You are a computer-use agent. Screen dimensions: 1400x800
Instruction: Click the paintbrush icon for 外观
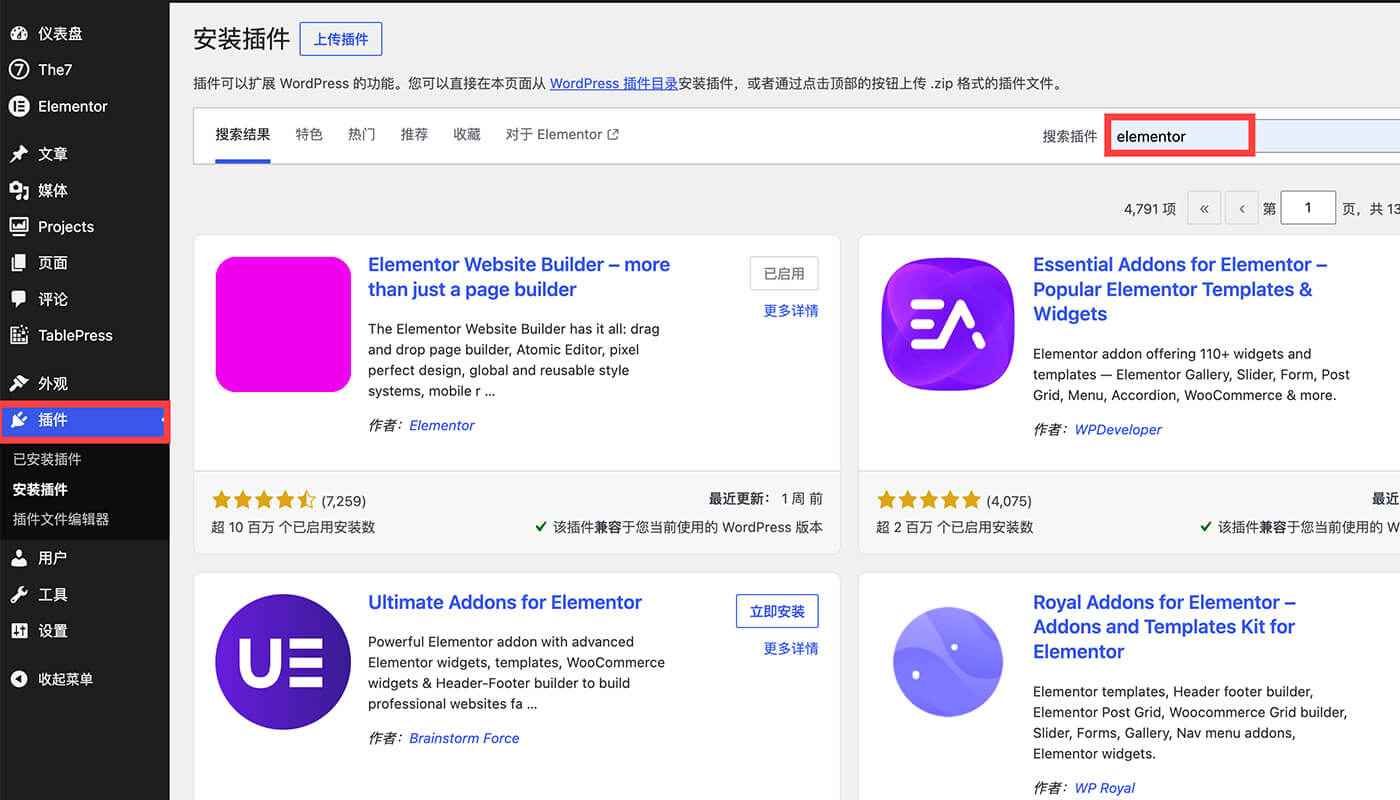[x=18, y=384]
